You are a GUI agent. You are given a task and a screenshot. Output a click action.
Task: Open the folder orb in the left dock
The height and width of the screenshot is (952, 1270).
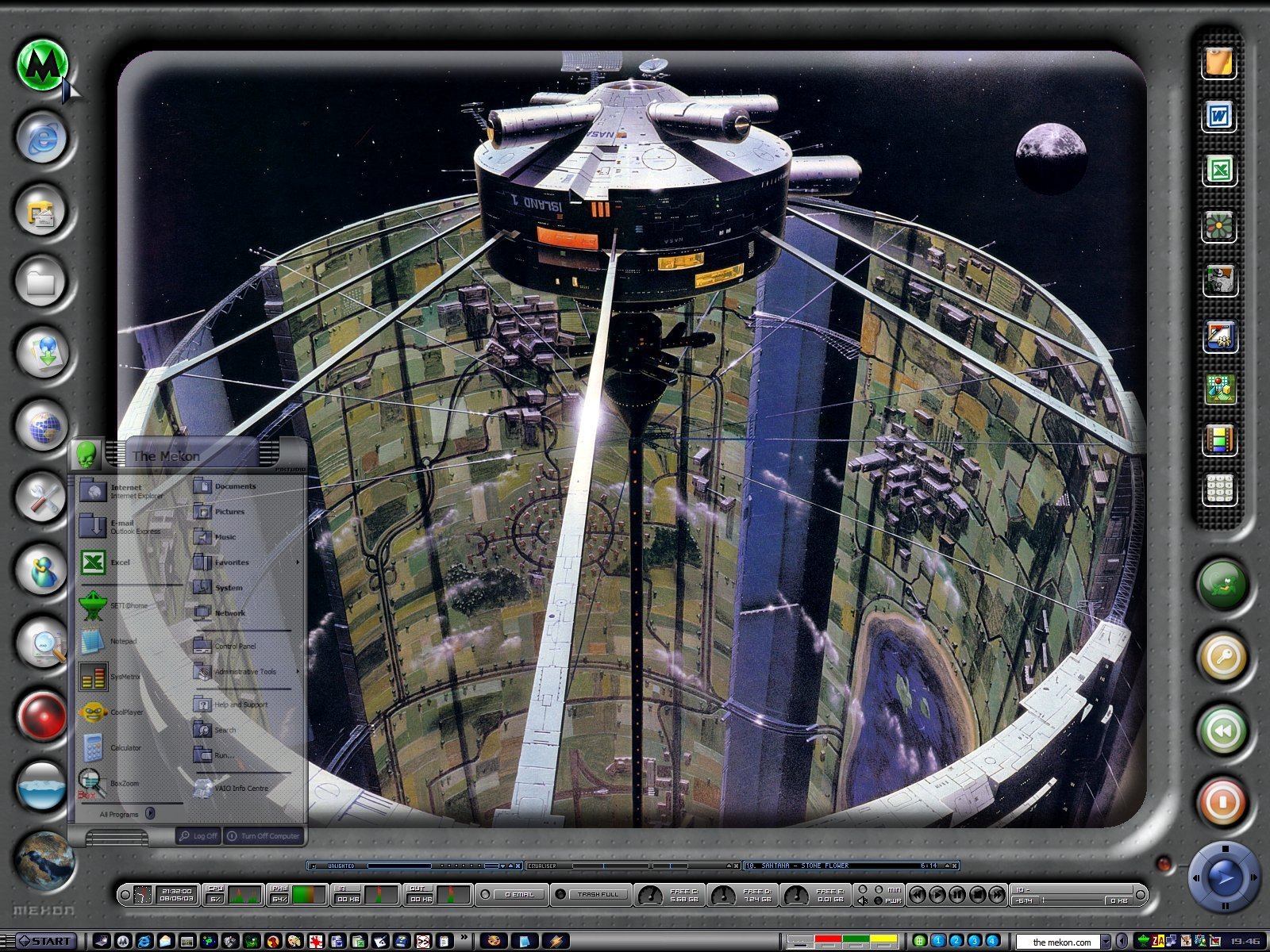tap(42, 281)
